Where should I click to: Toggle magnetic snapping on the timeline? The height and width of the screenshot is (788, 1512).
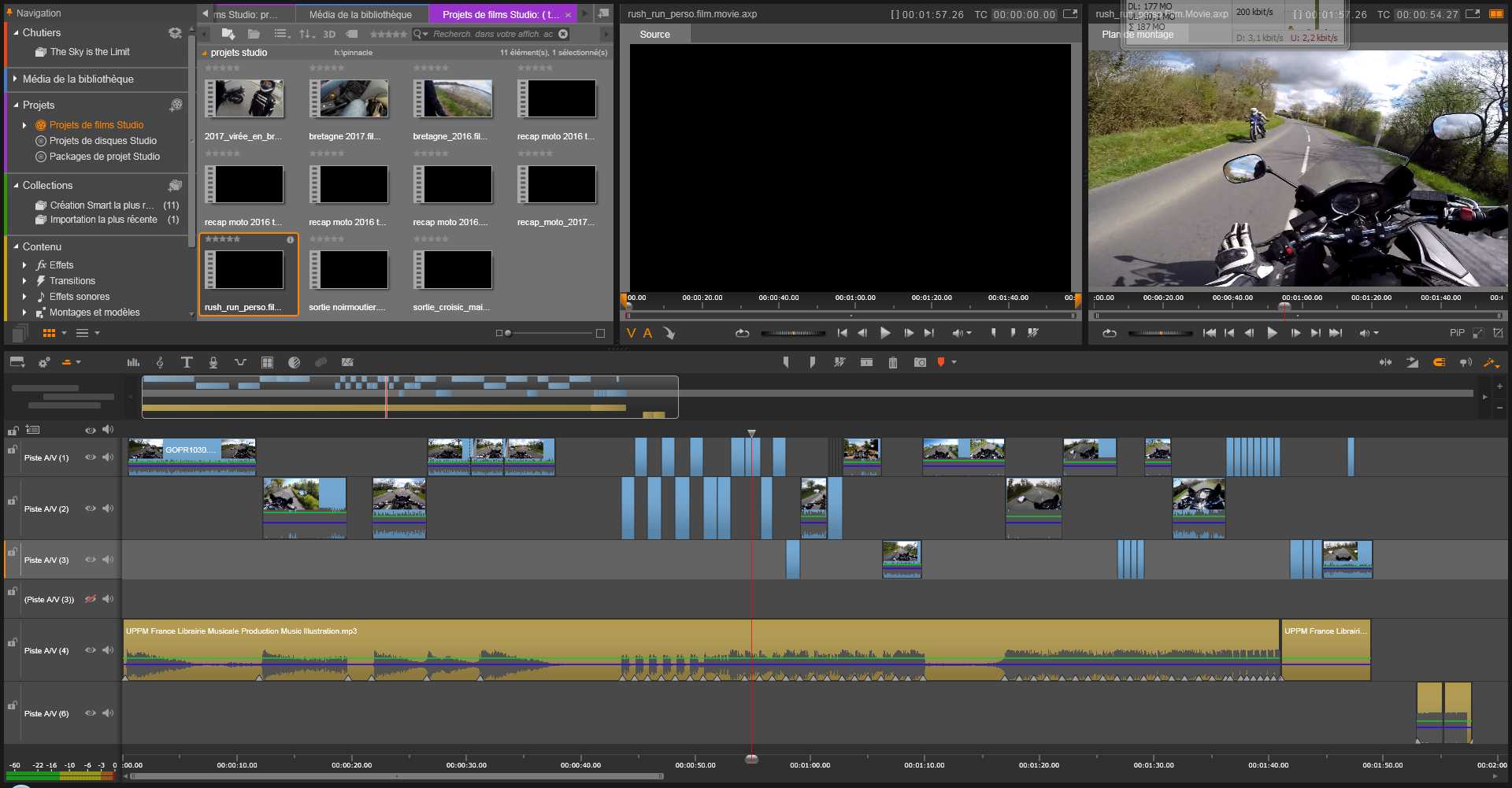coord(1439,362)
